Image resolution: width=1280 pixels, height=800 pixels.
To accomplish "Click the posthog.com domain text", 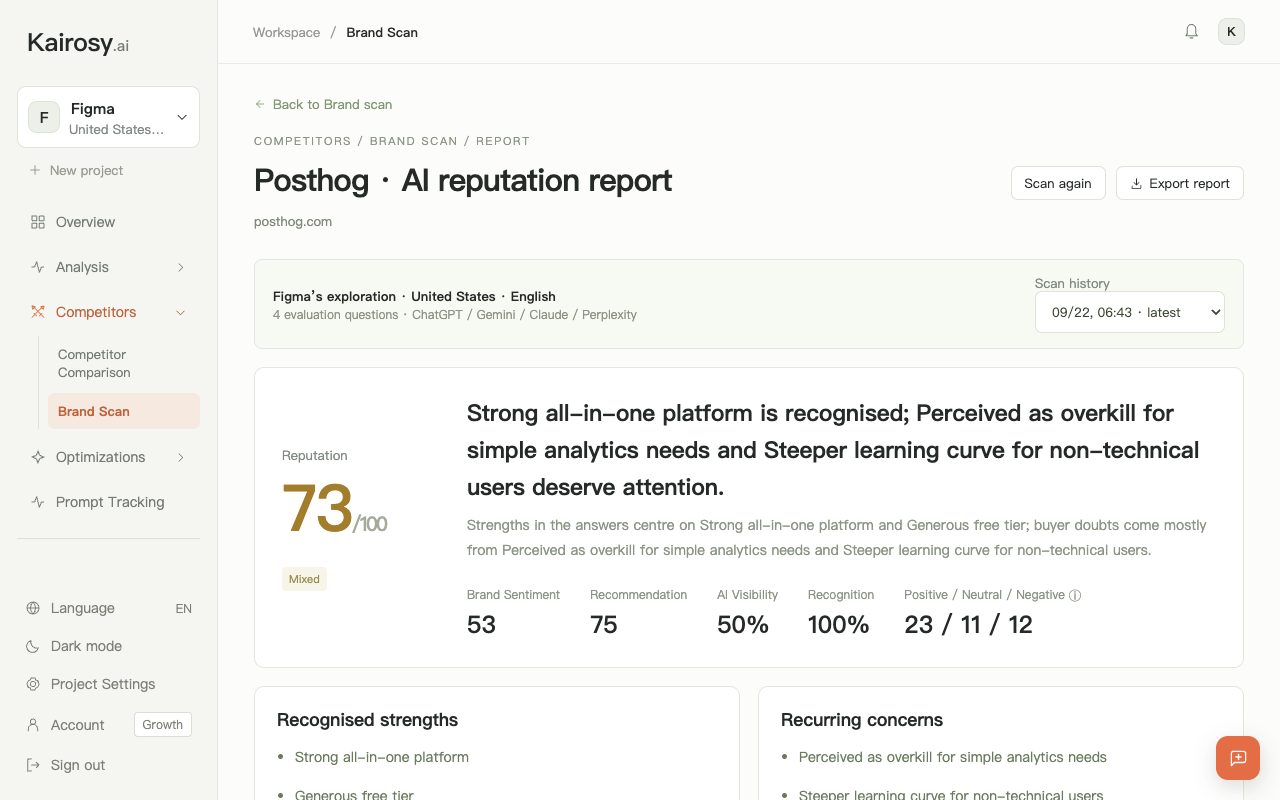I will click(293, 222).
